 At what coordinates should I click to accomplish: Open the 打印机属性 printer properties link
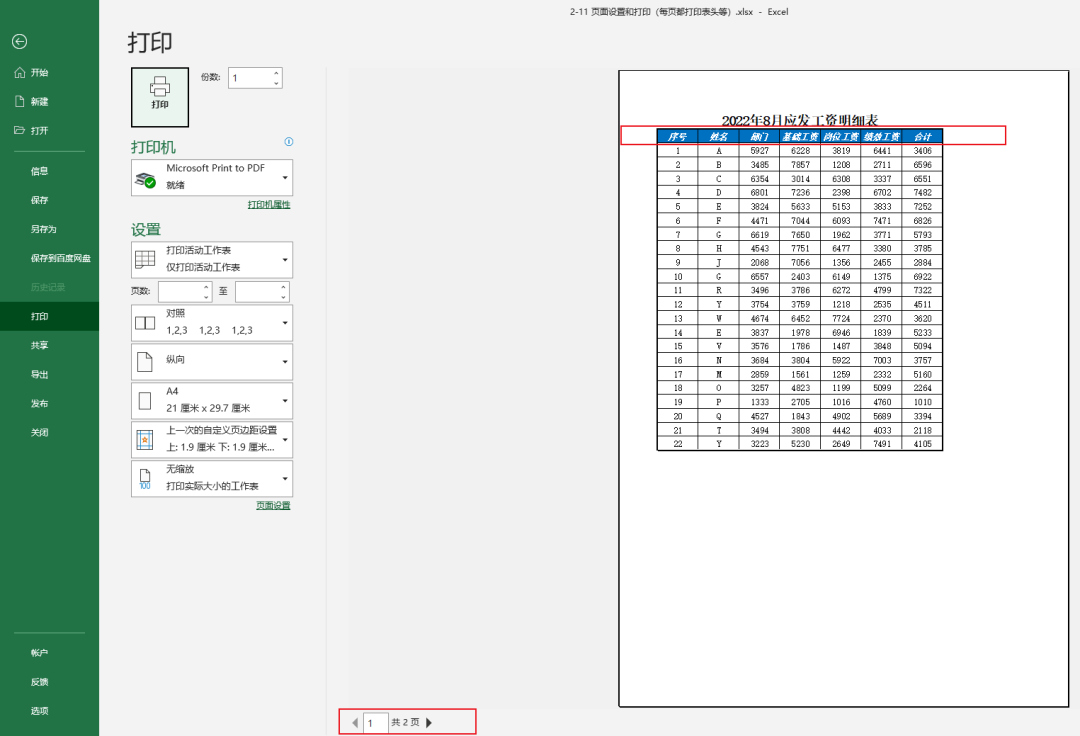point(269,204)
